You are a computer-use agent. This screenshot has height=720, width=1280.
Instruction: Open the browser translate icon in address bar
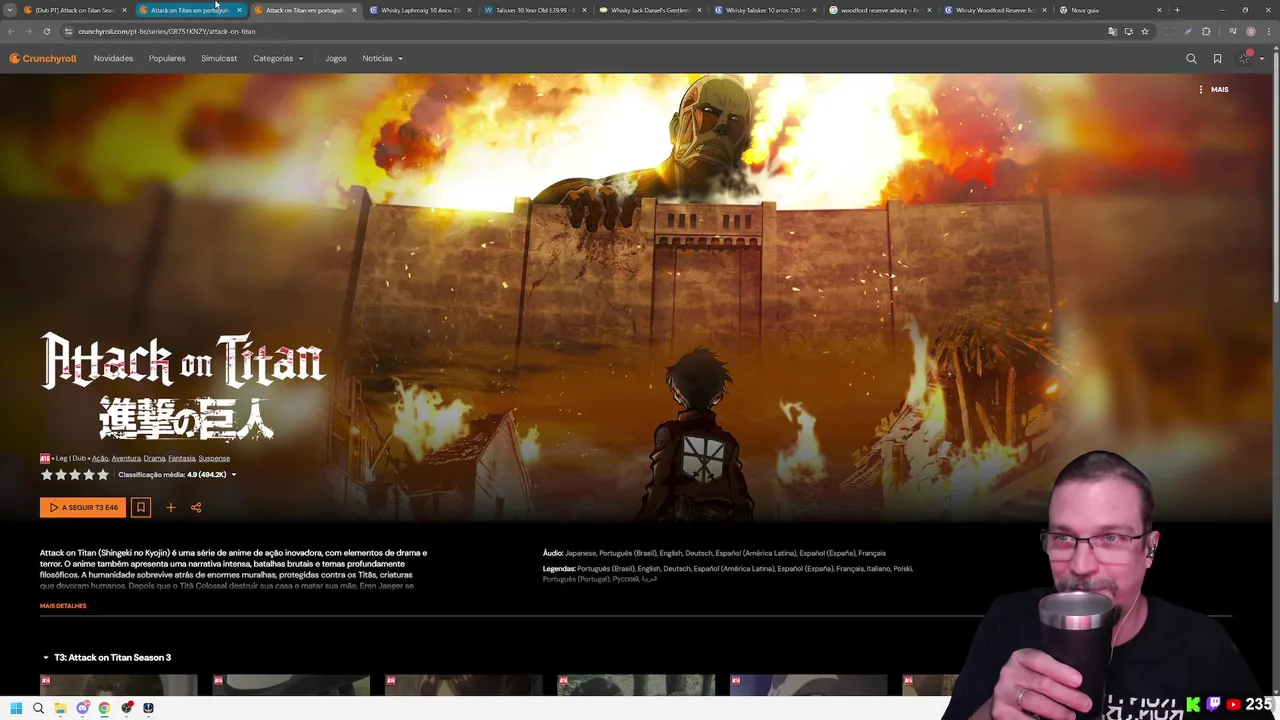[x=1112, y=31]
